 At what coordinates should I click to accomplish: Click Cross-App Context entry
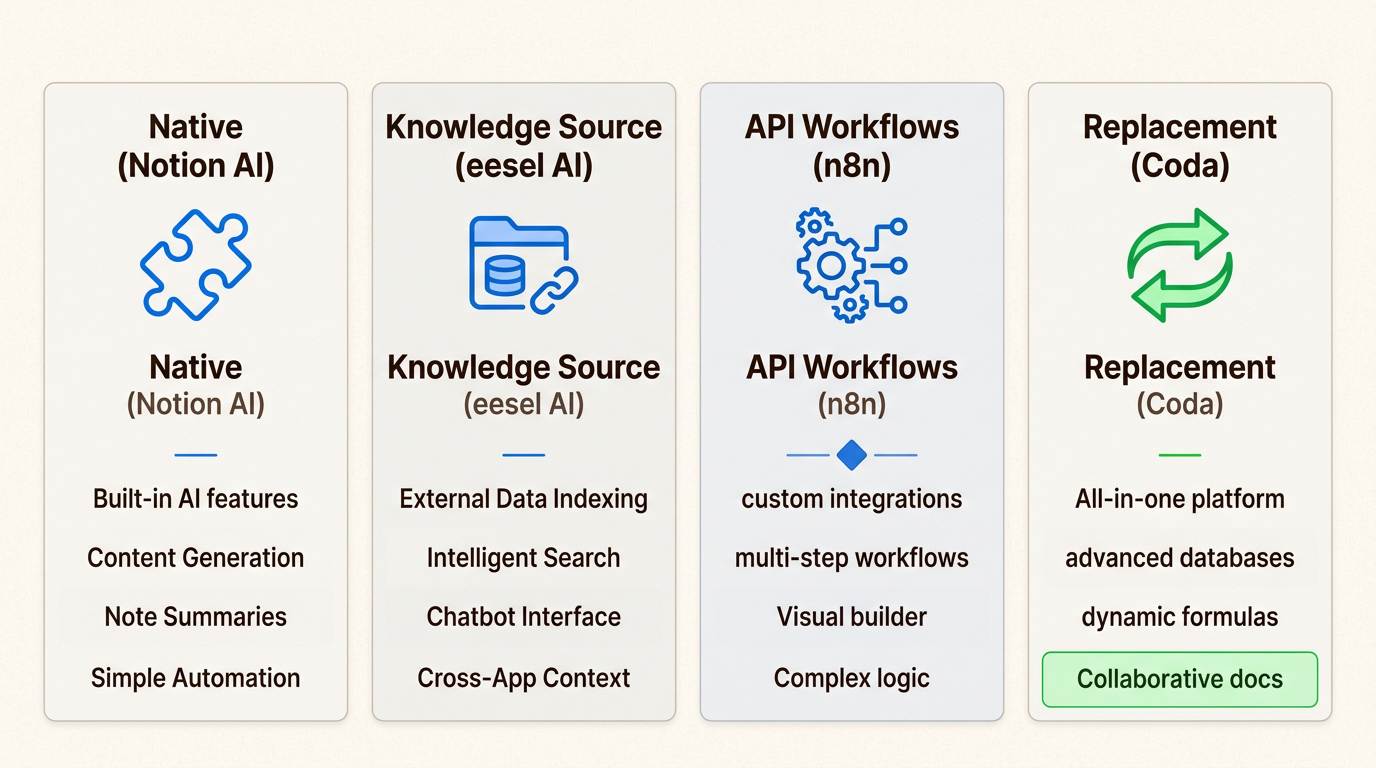click(523, 678)
